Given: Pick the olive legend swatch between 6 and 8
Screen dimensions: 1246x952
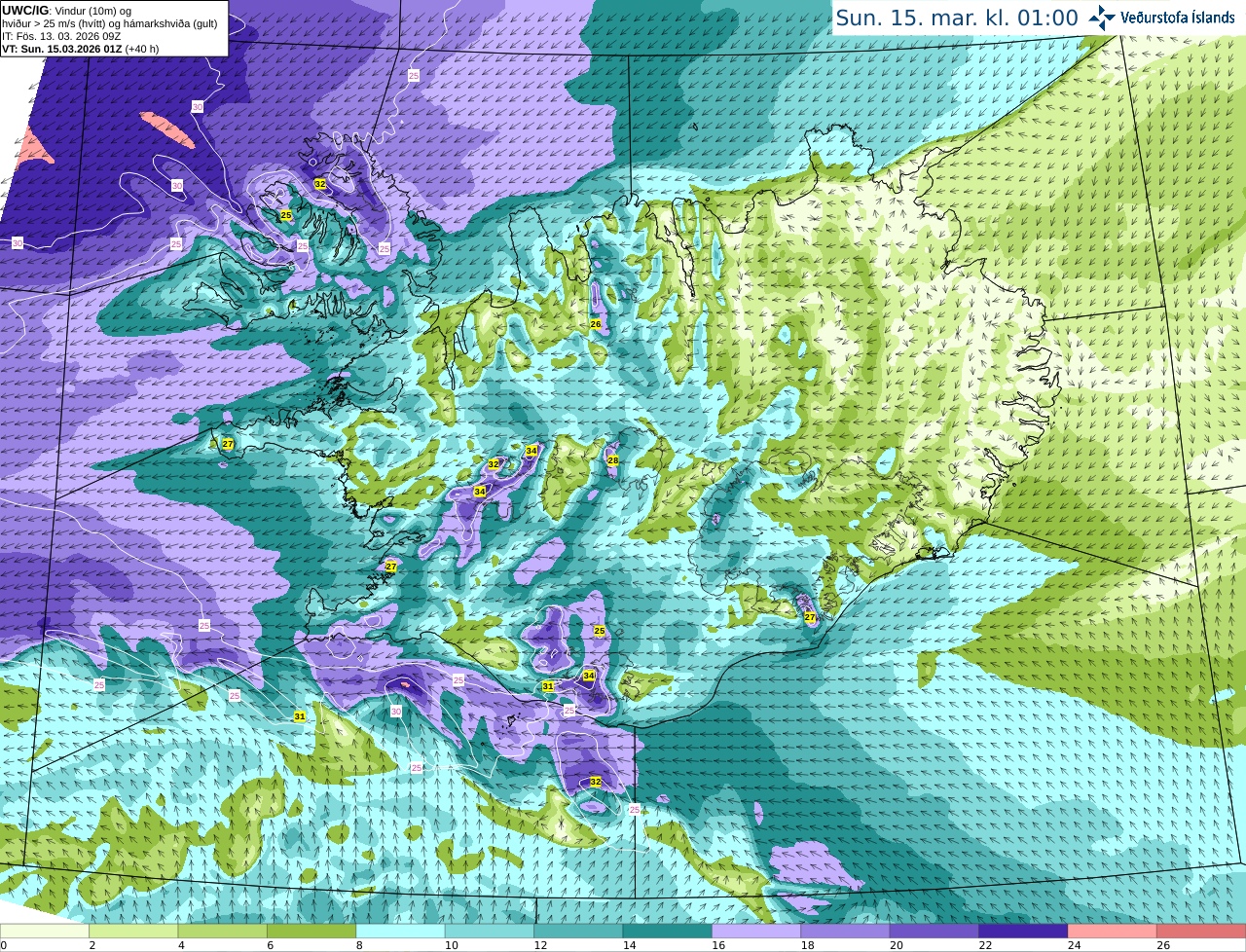Looking at the screenshot, I should (x=311, y=932).
